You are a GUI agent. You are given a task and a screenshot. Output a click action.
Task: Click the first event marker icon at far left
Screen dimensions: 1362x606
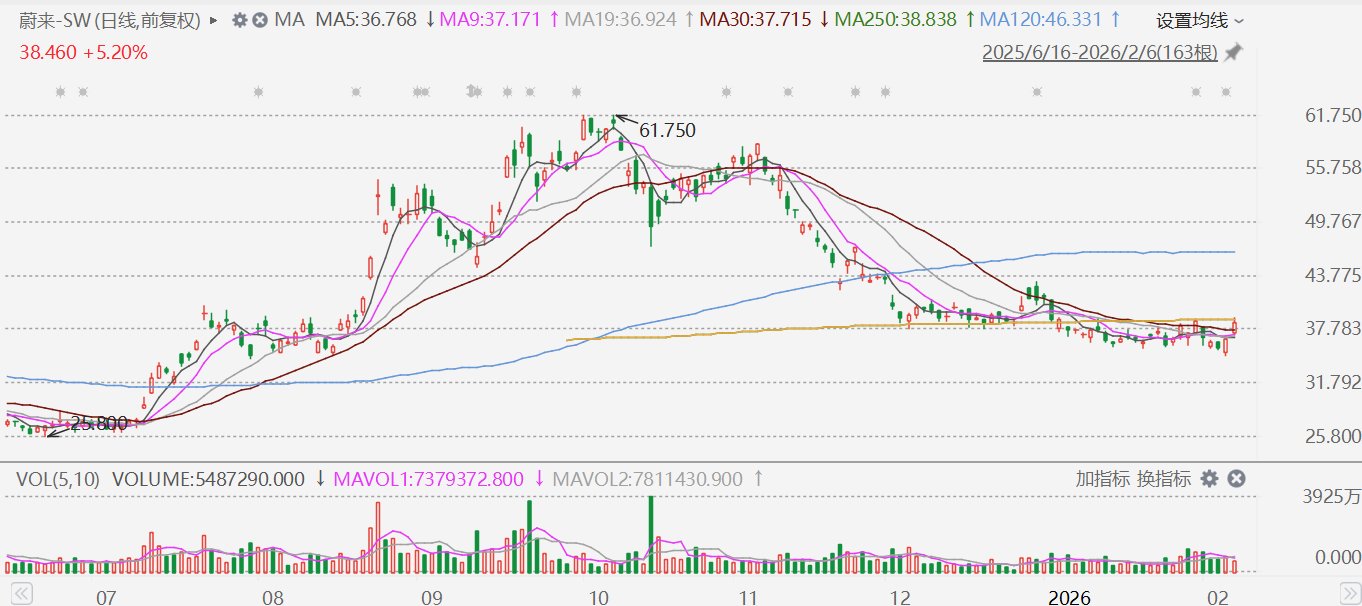[x=60, y=92]
